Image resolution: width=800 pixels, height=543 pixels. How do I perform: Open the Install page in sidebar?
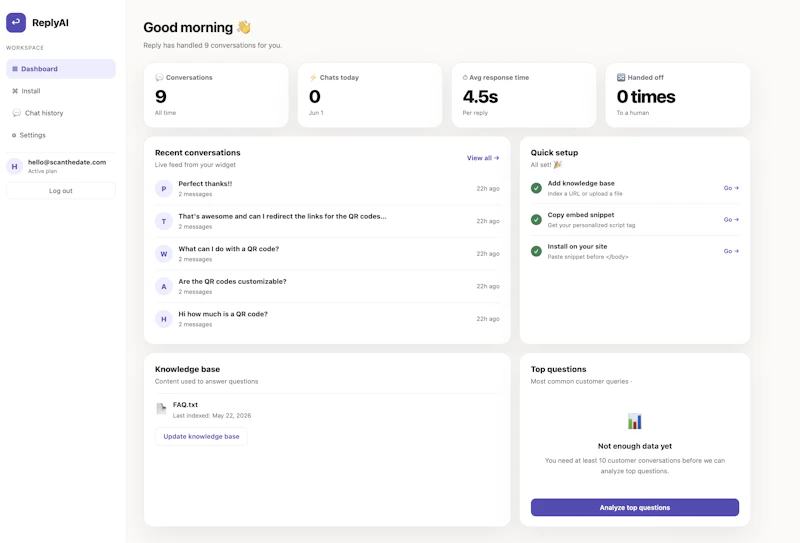[x=61, y=91]
